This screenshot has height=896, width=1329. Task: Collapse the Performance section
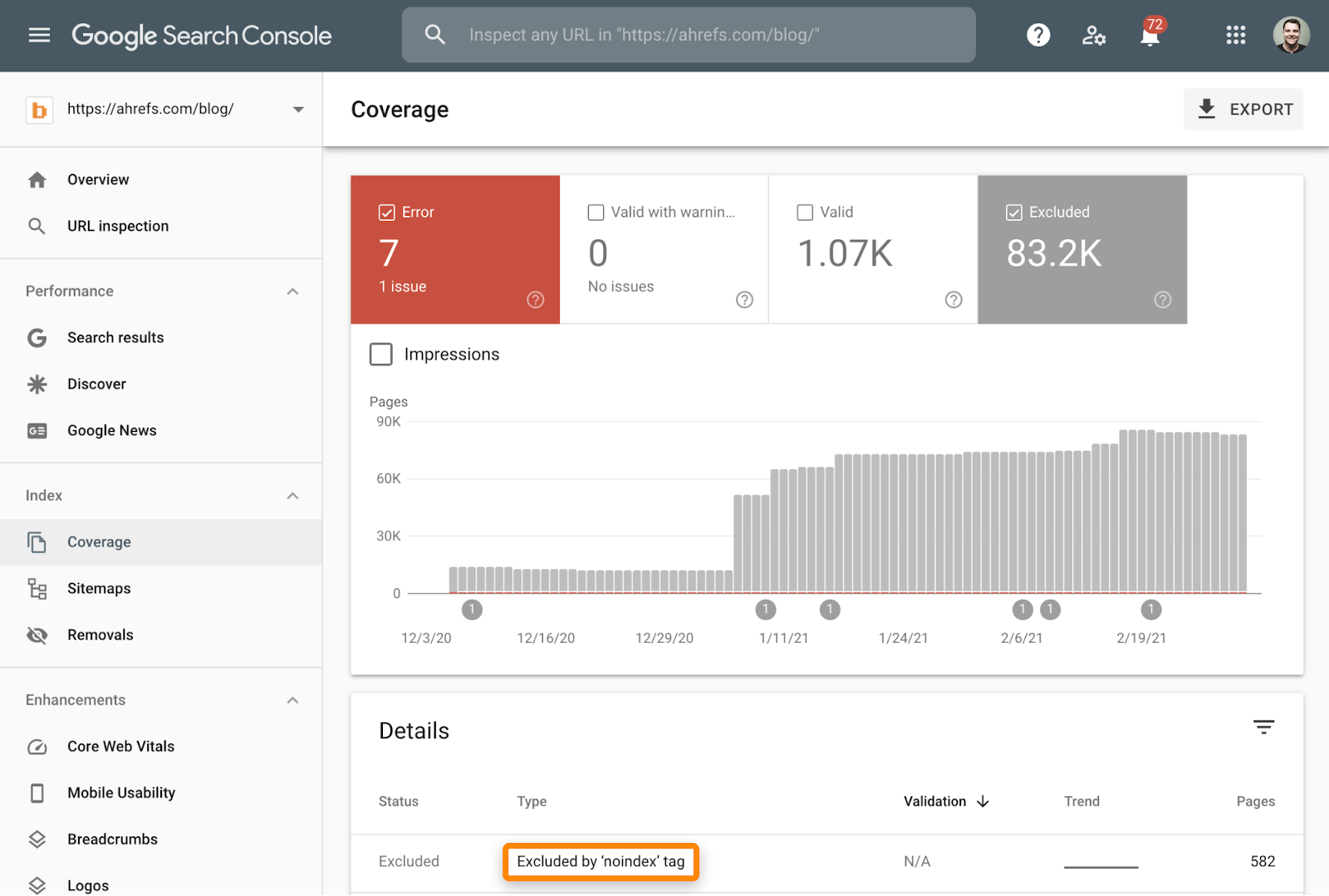(292, 291)
